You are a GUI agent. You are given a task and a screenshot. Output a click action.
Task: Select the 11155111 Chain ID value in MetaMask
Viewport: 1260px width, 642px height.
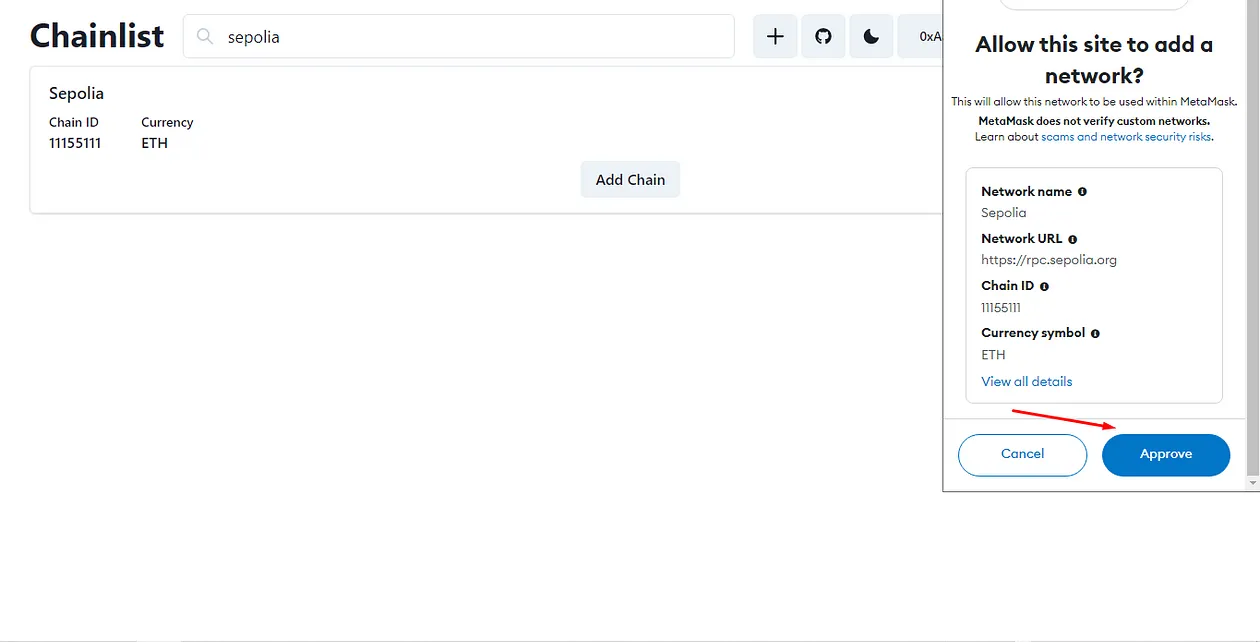pyautogui.click(x=1001, y=307)
